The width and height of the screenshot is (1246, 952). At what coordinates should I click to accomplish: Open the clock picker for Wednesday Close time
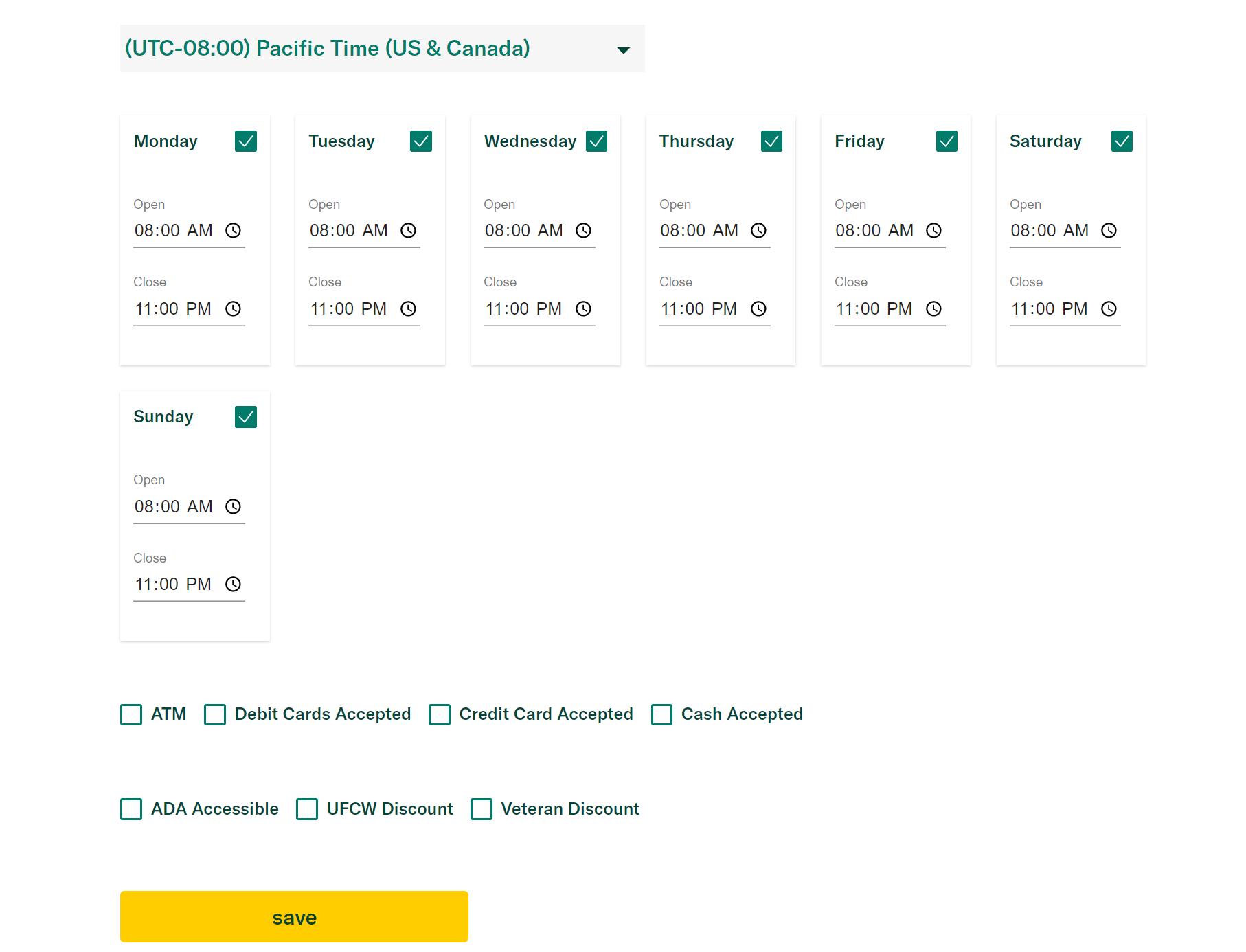[584, 308]
